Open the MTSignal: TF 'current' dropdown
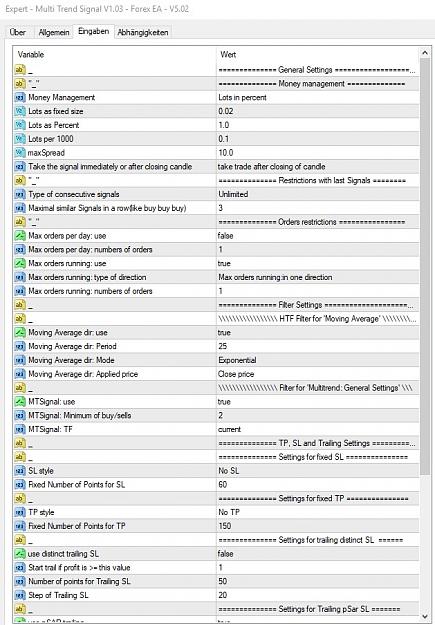435x625 pixels. click(317, 429)
